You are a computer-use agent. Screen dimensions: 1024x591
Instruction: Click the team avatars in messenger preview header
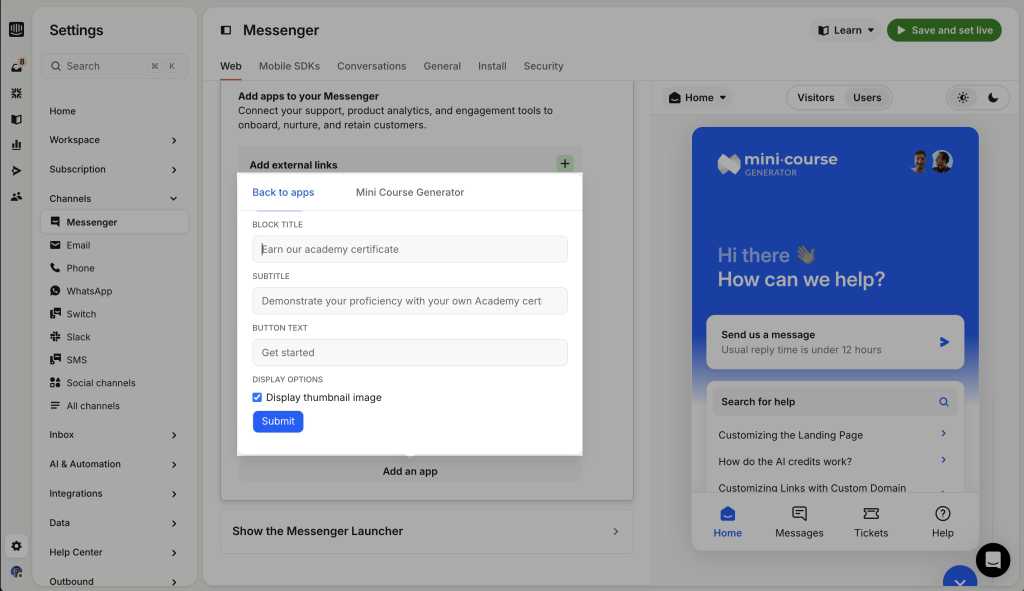(932, 161)
